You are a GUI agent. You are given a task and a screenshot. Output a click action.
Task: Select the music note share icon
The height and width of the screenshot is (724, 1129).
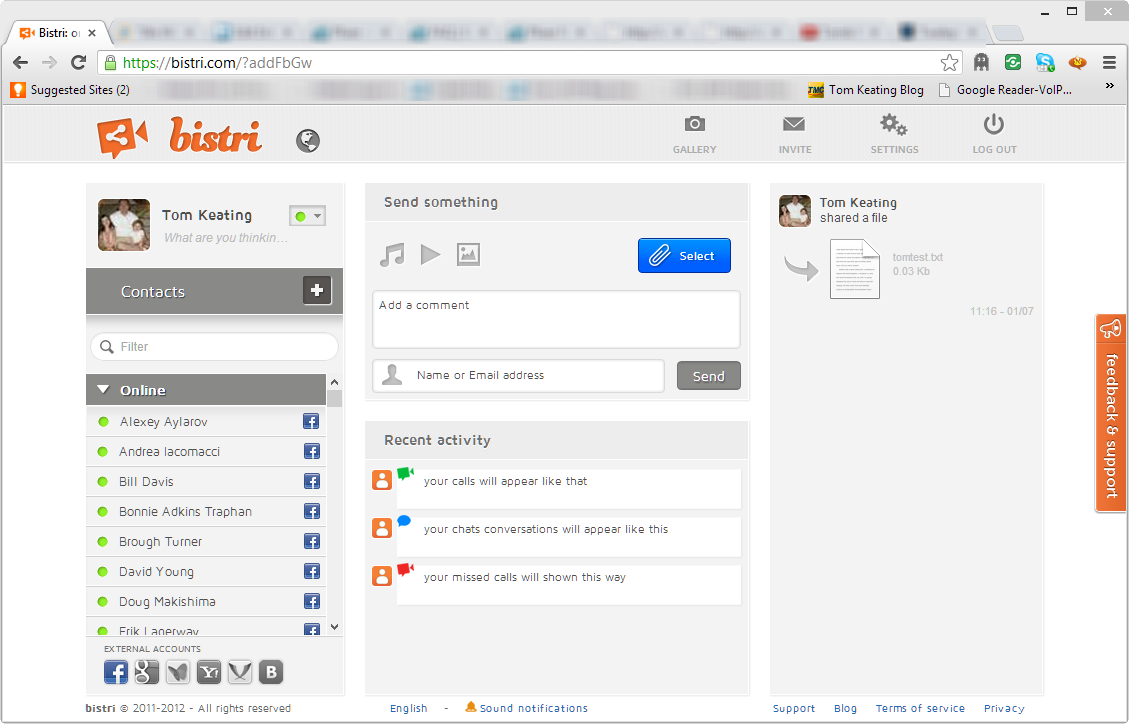[x=392, y=255]
